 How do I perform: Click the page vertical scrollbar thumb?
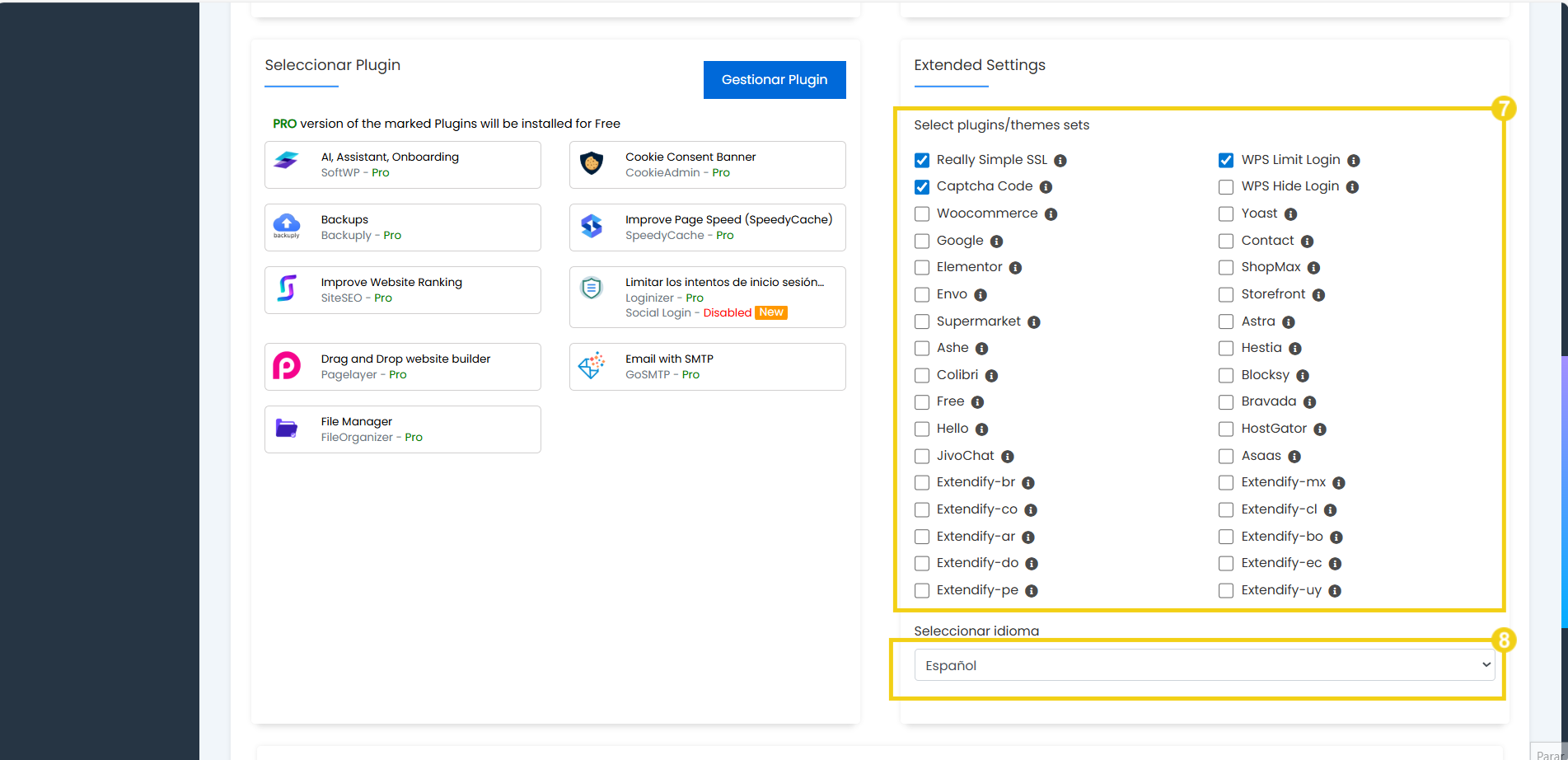point(1564,490)
